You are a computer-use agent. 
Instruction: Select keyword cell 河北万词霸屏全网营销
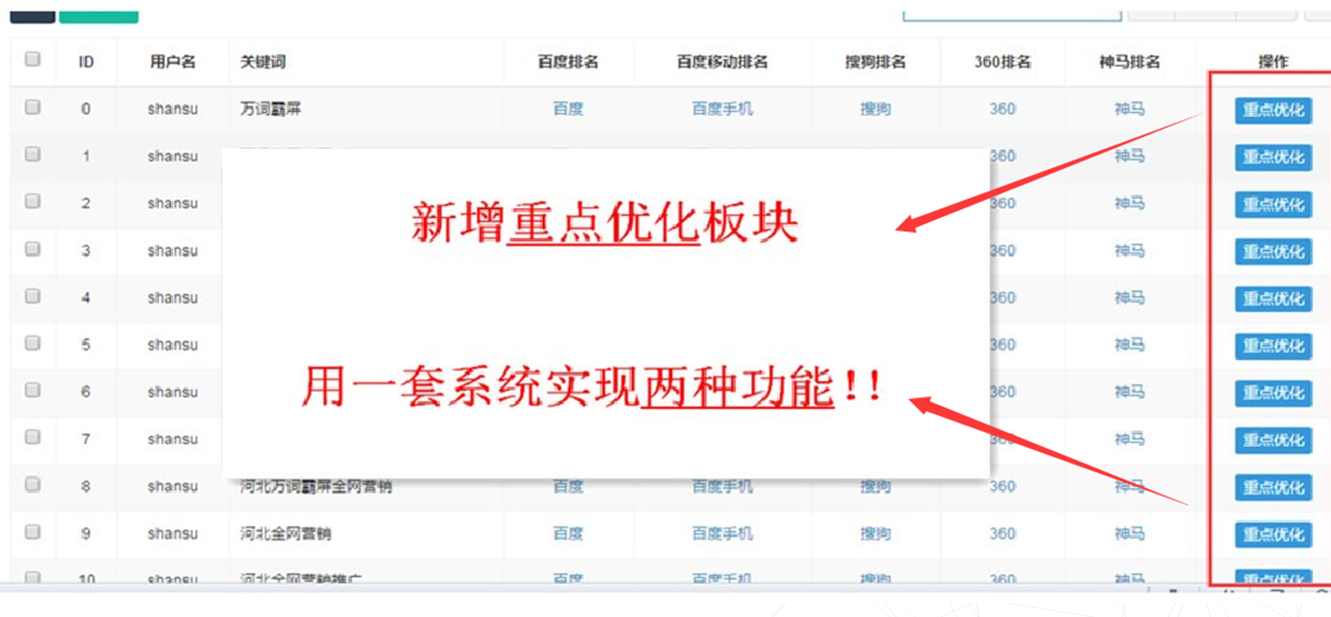tap(316, 487)
